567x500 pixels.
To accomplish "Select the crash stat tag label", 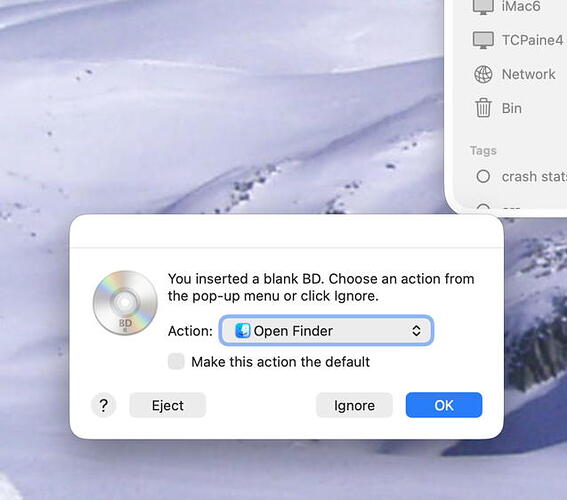I will 534,177.
